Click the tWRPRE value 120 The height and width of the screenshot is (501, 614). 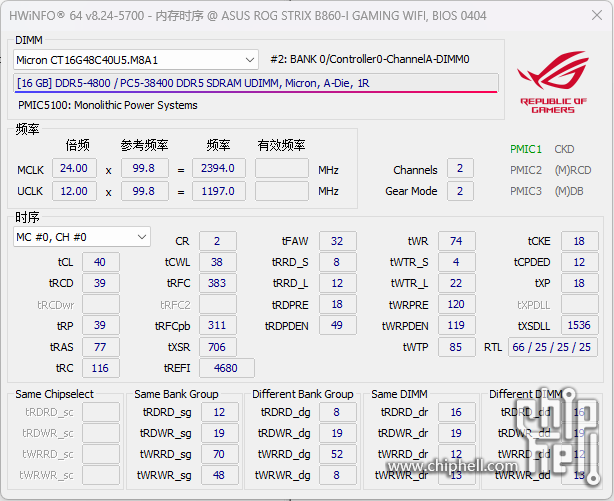[457, 304]
